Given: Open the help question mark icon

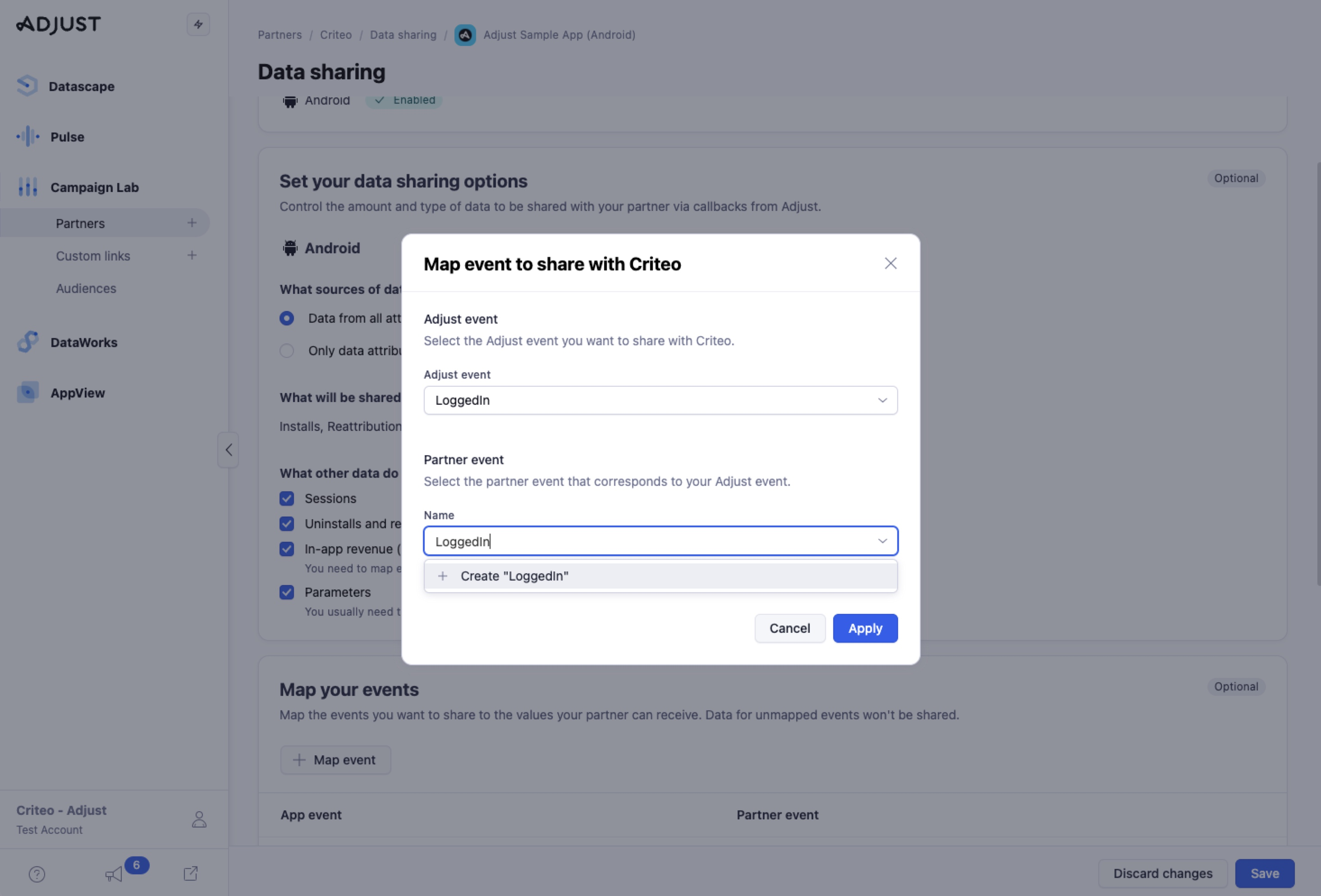Looking at the screenshot, I should [x=37, y=874].
